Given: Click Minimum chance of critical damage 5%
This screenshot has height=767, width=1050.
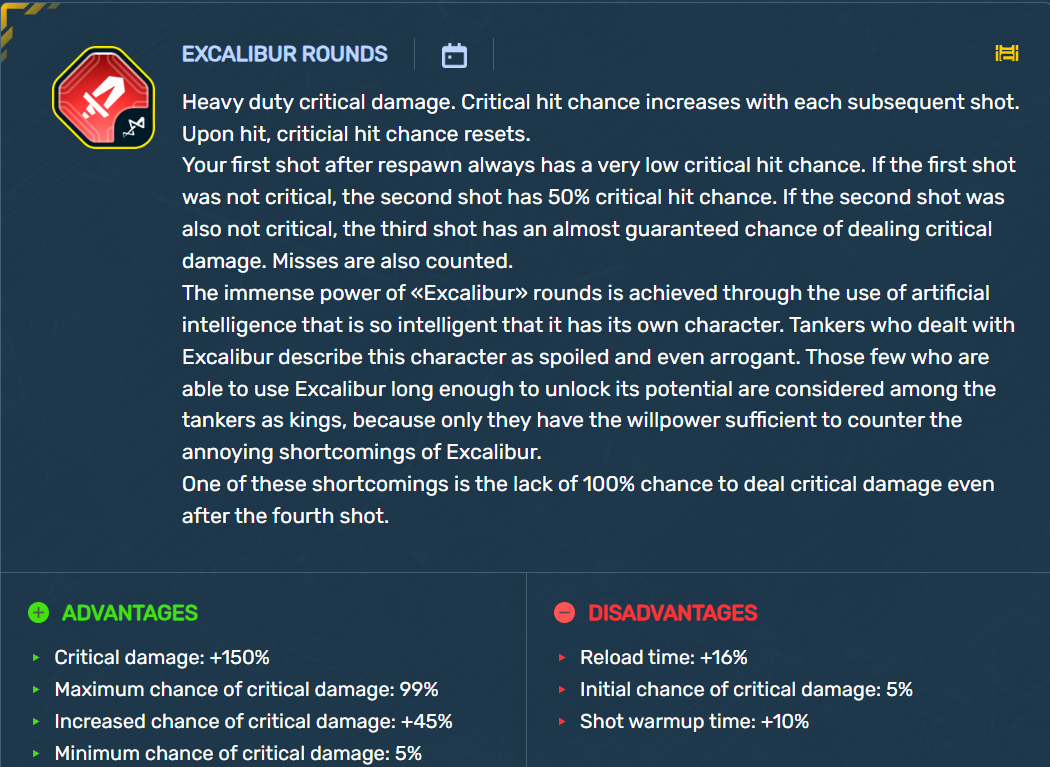Looking at the screenshot, I should 238,754.
